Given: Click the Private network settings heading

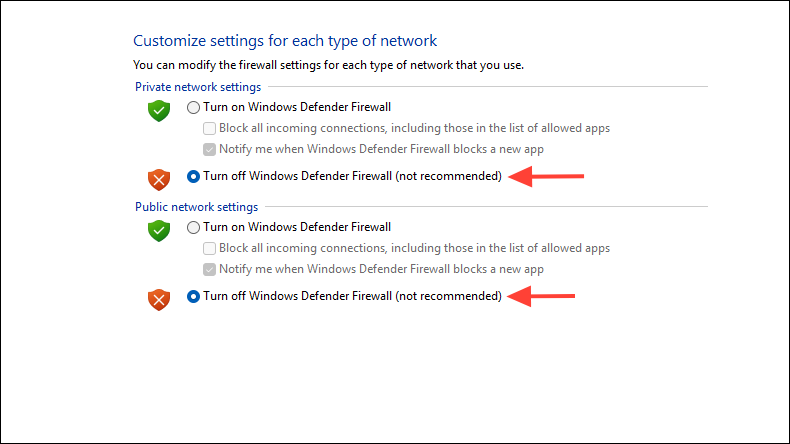Looking at the screenshot, I should click(198, 87).
